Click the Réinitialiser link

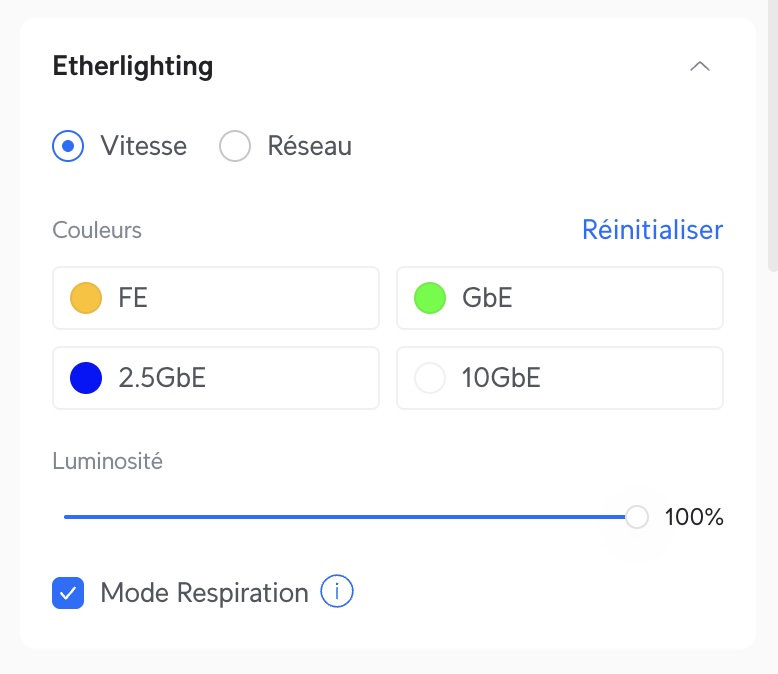coord(652,230)
